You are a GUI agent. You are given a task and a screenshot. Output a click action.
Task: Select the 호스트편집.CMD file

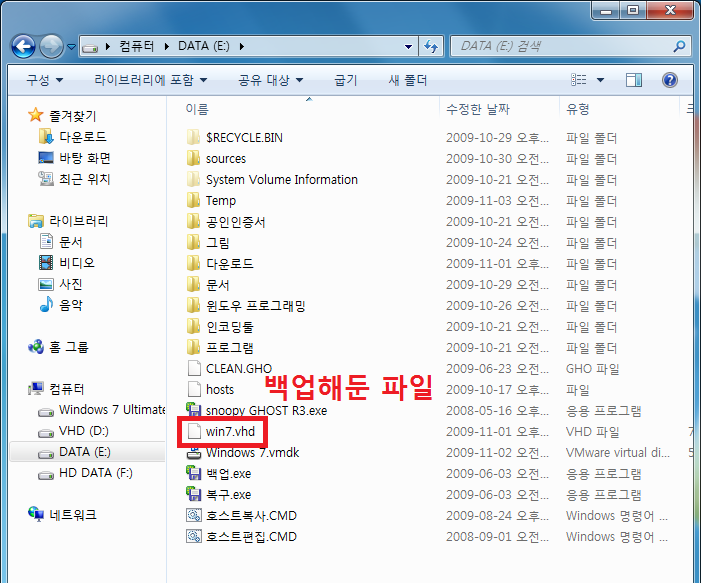[241, 537]
